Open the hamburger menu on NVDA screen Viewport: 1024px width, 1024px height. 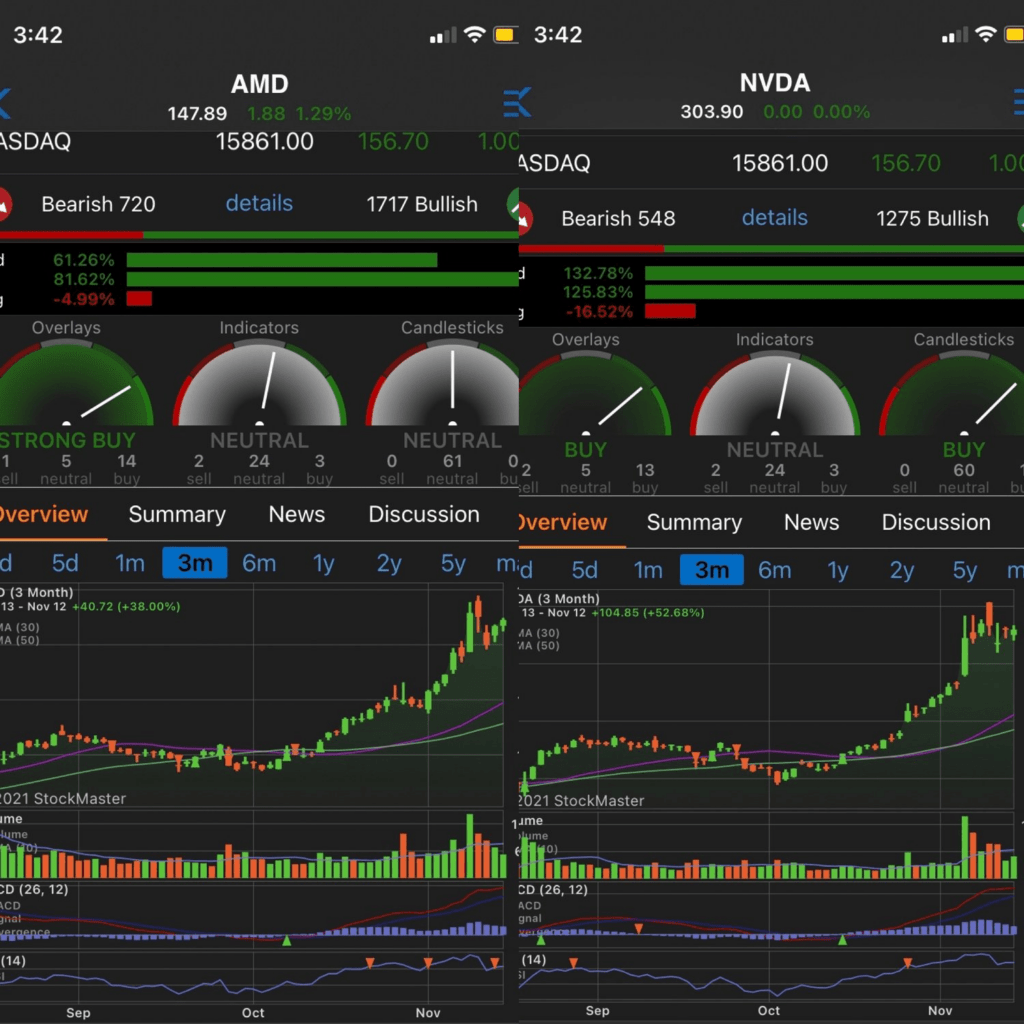(1017, 101)
